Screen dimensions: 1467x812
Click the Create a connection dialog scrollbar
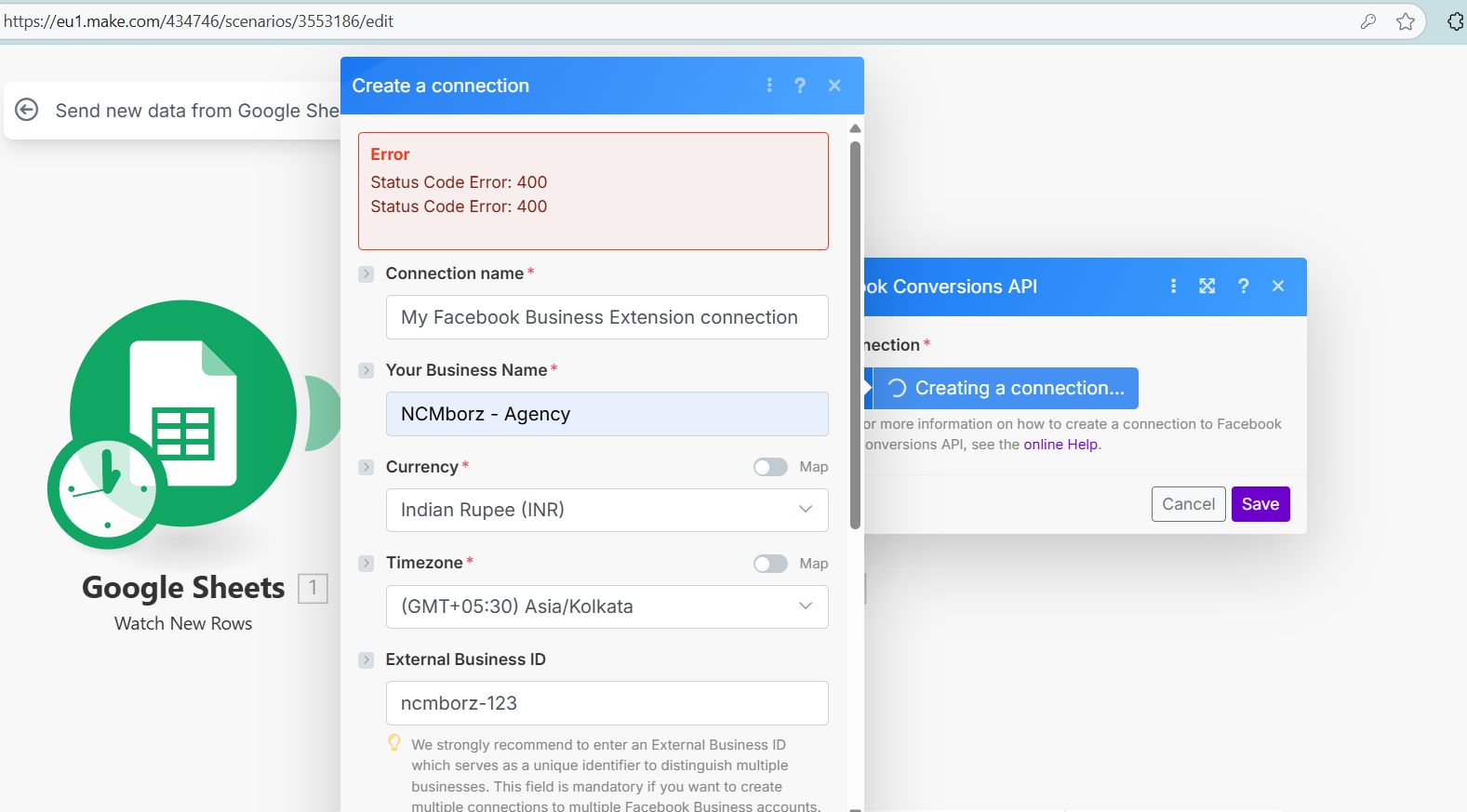coord(855,335)
